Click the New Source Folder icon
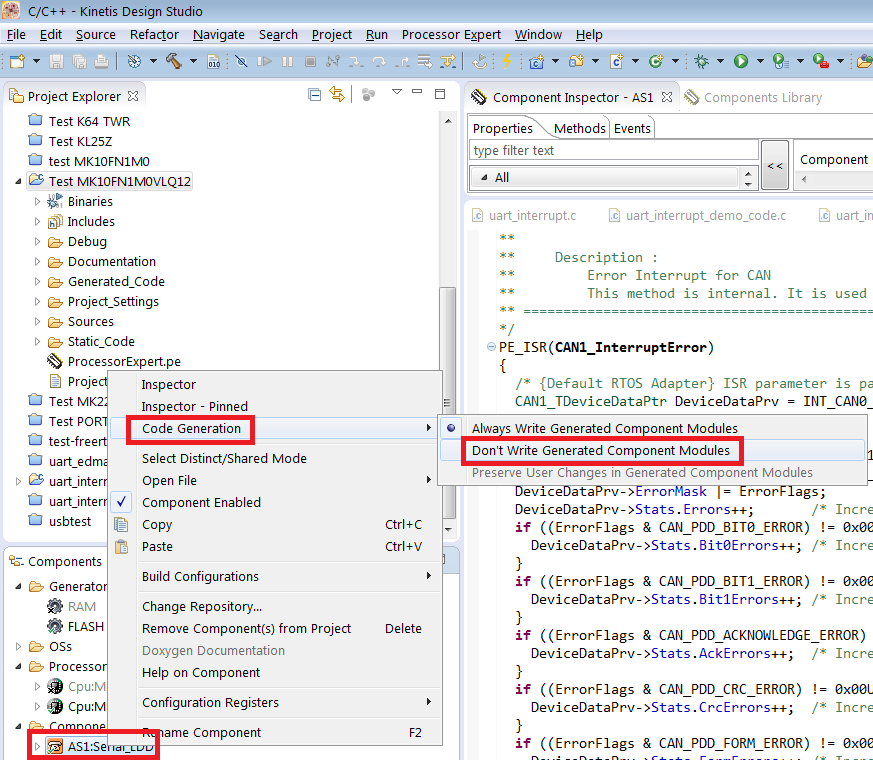Screen dimensions: 873x760 (x=576, y=61)
